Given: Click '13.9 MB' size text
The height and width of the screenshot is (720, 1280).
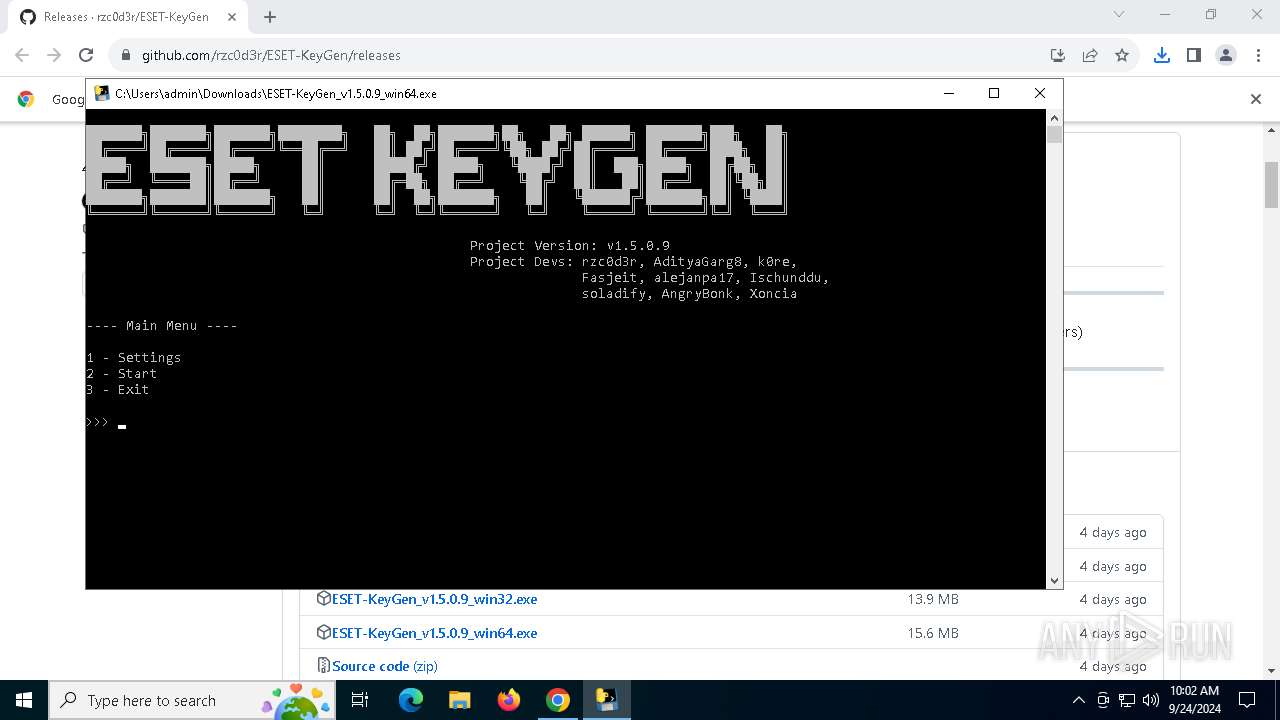Looking at the screenshot, I should (933, 599).
